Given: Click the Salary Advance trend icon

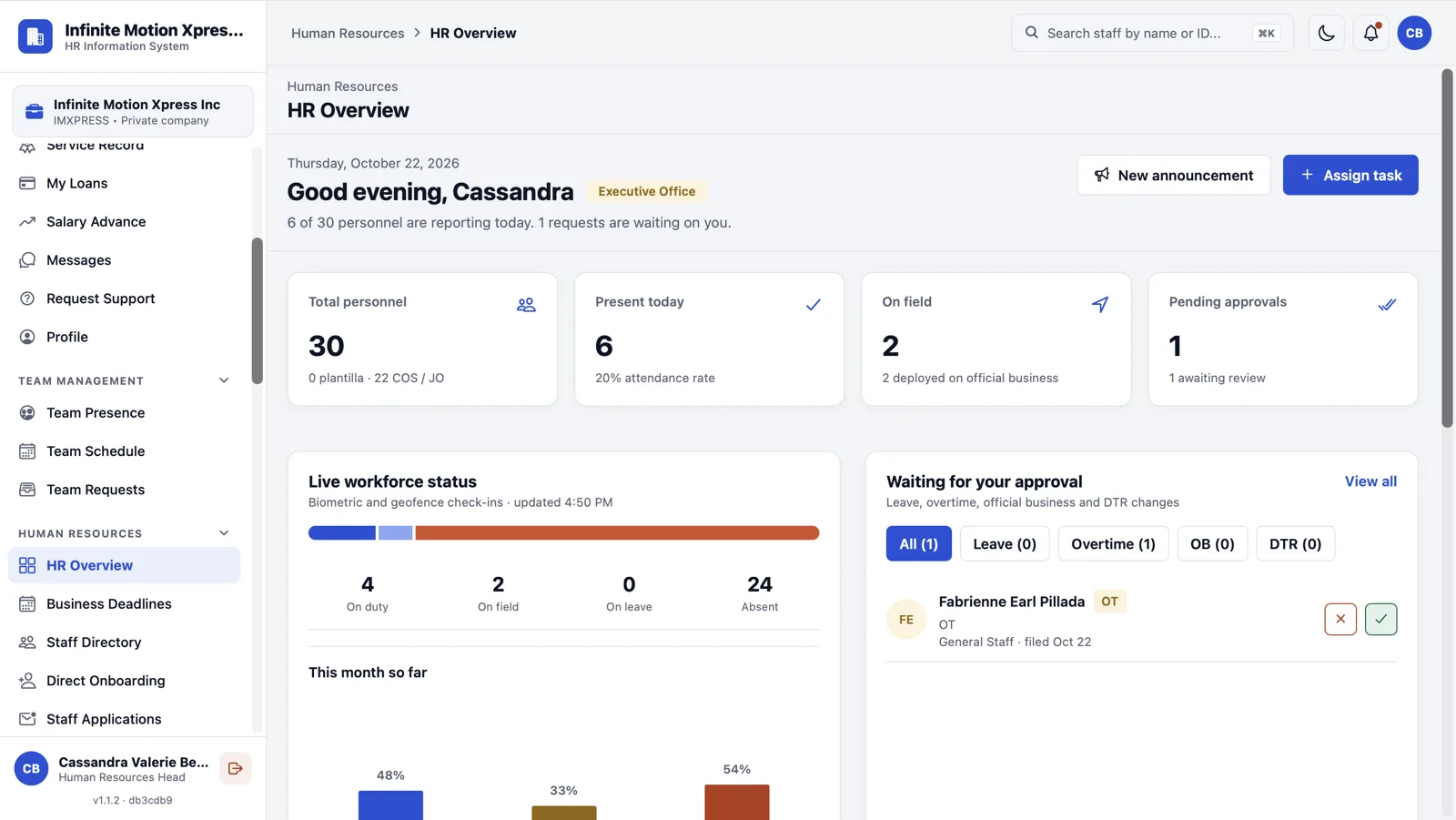Looking at the screenshot, I should pyautogui.click(x=27, y=221).
